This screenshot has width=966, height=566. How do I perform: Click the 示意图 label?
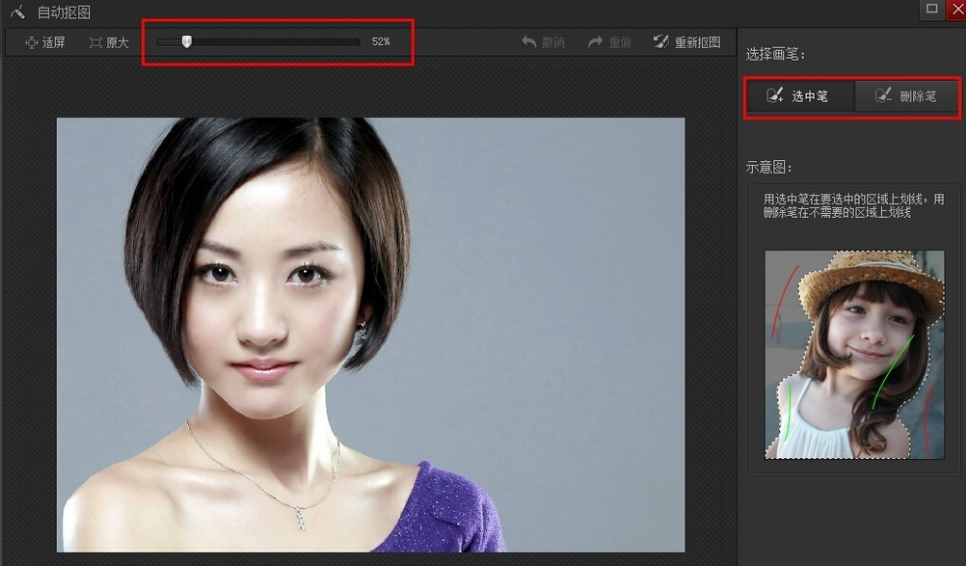click(769, 168)
